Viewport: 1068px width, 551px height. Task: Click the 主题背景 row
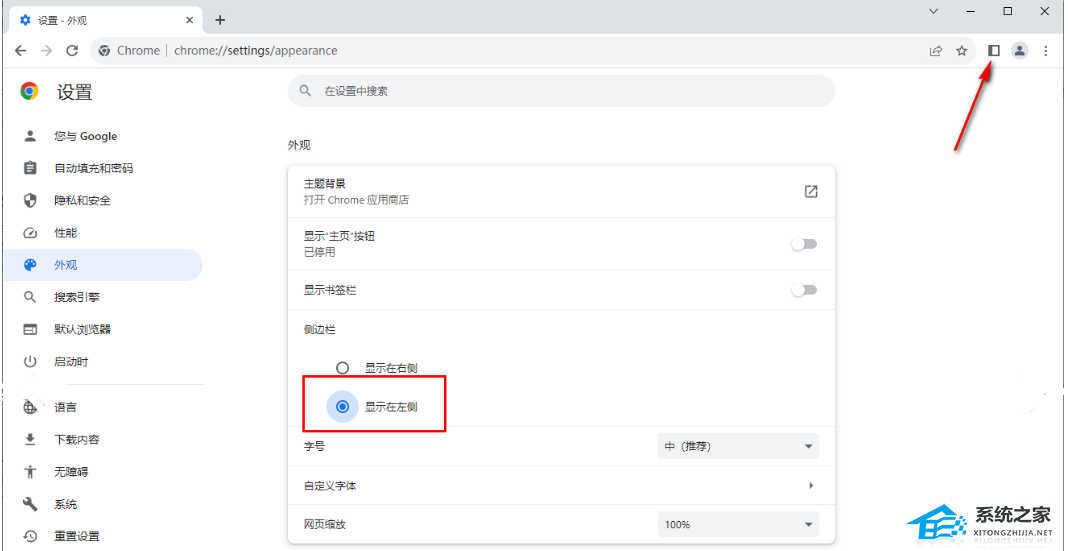[x=561, y=191]
